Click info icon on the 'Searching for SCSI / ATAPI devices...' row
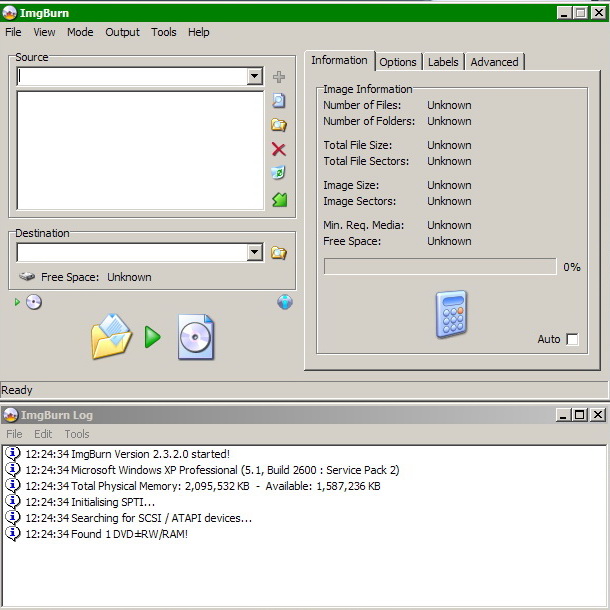 coord(12,518)
